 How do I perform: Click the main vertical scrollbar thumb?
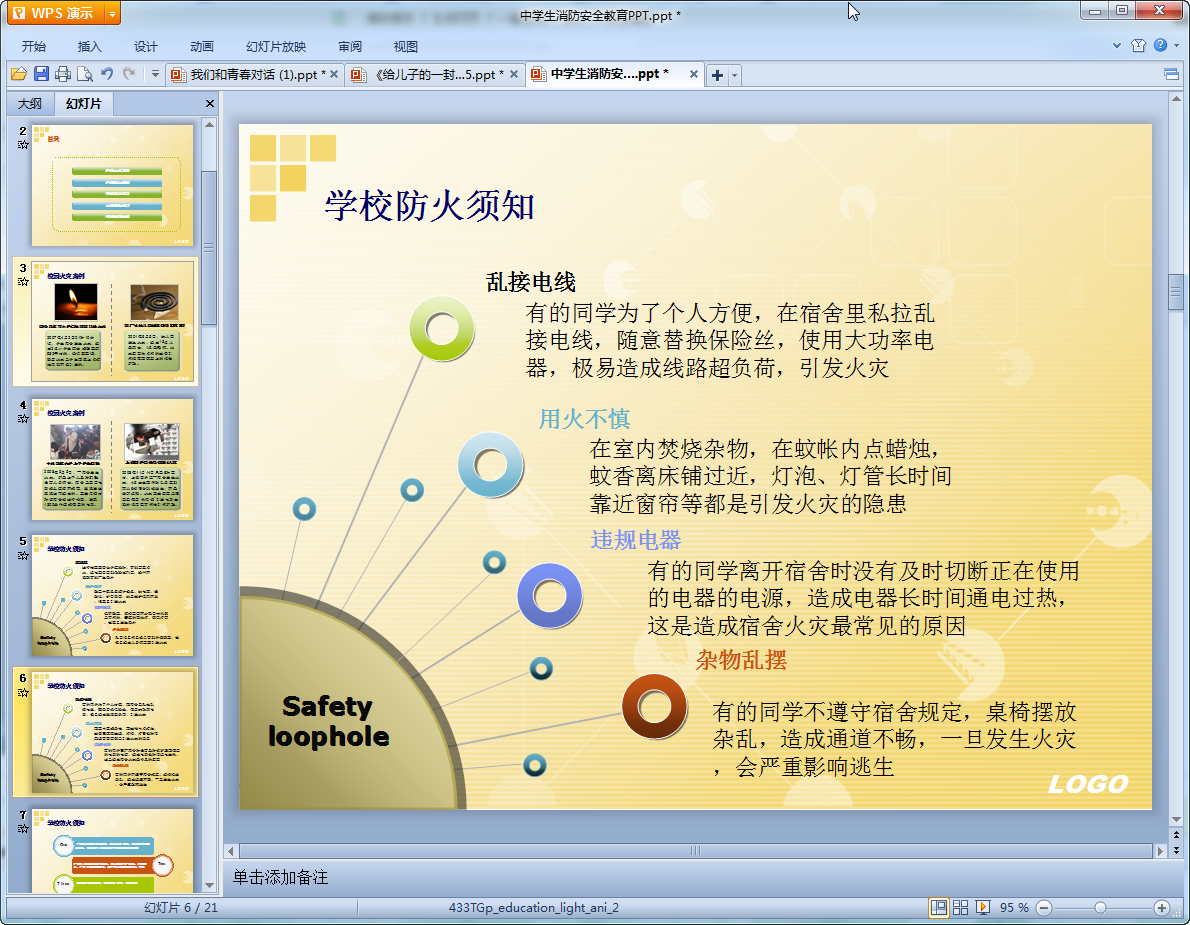tap(1176, 291)
